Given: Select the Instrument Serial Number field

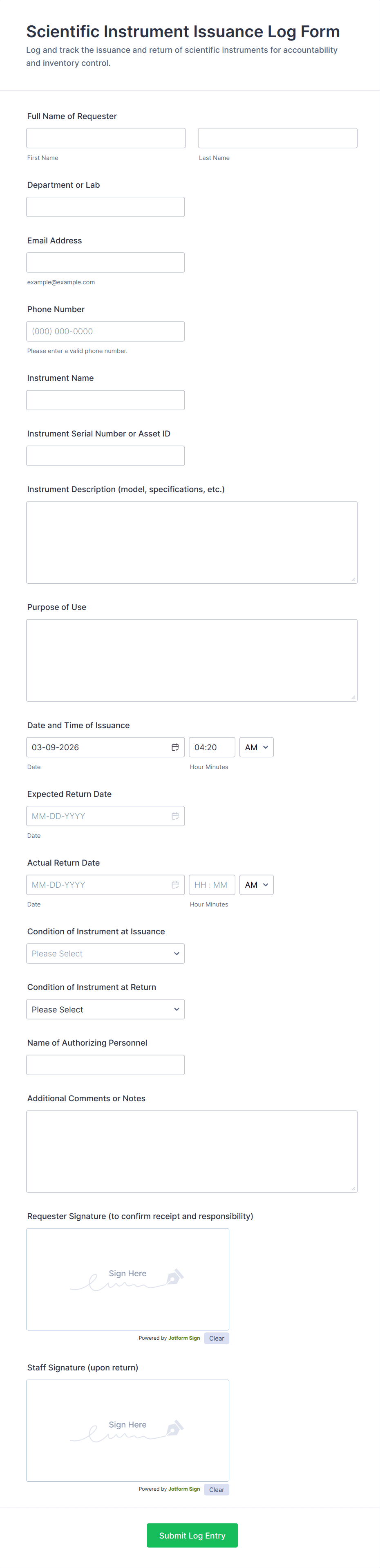Looking at the screenshot, I should point(105,456).
